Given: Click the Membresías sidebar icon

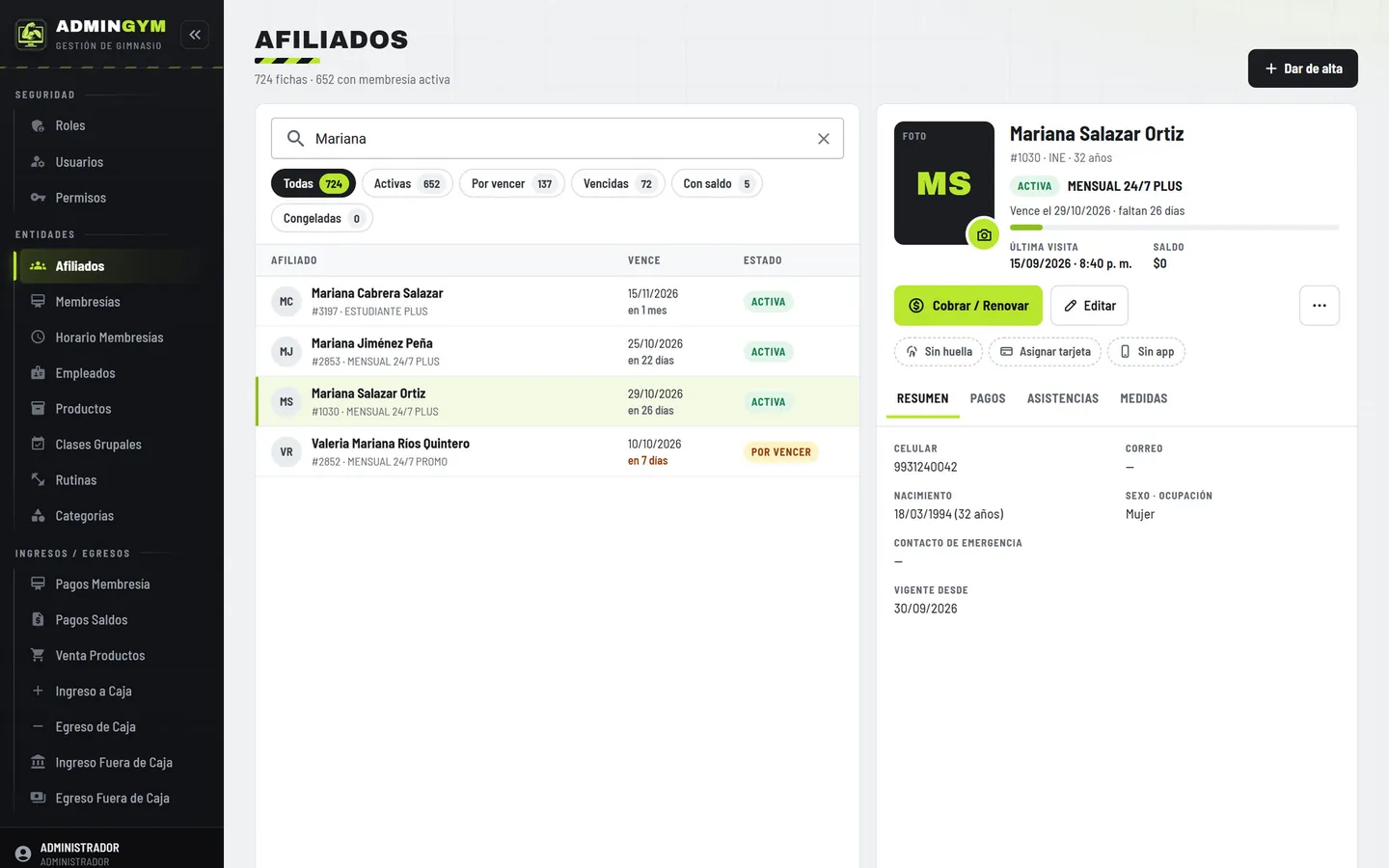Looking at the screenshot, I should pyautogui.click(x=38, y=302).
